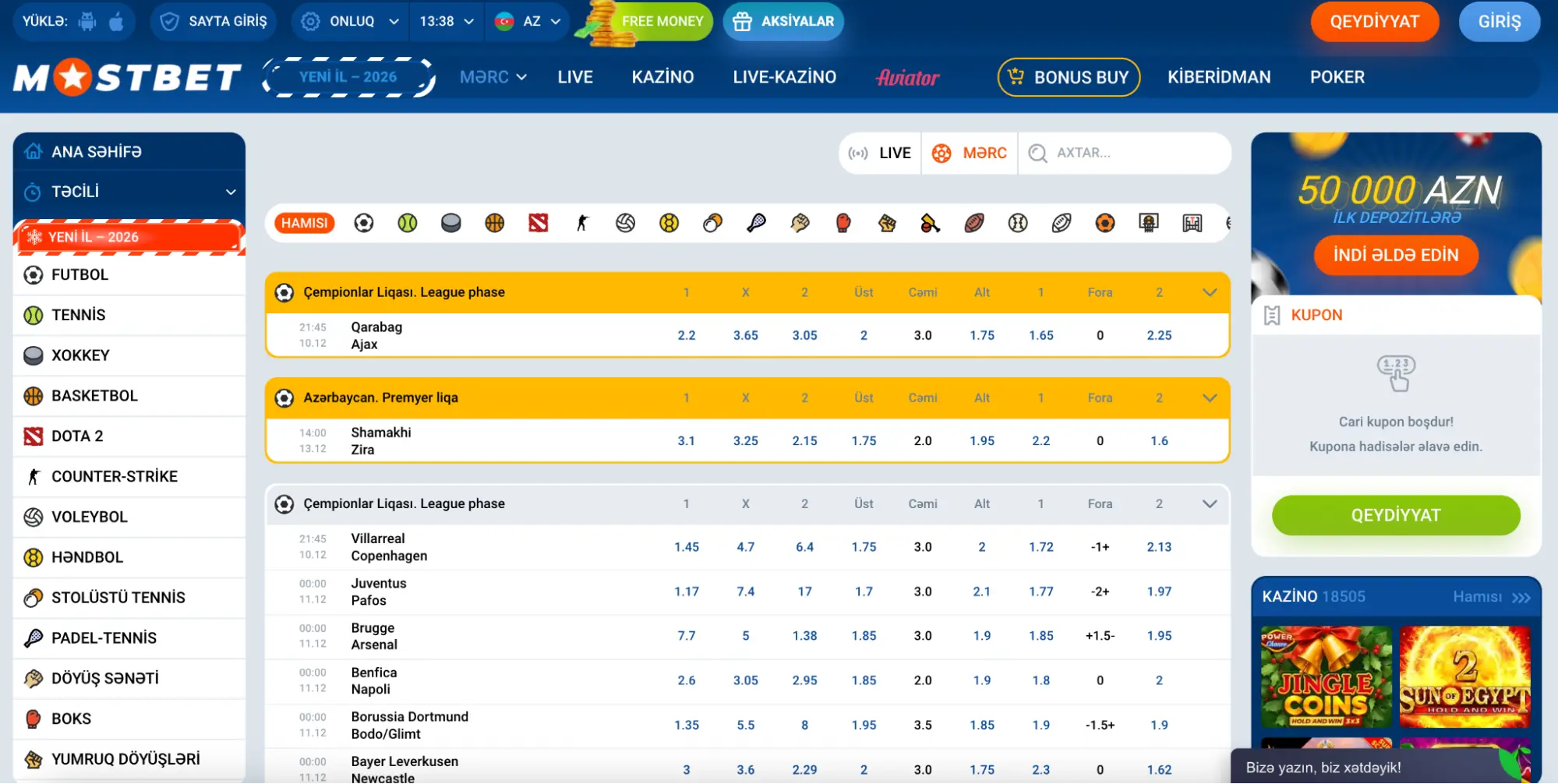Expand the TƏCİLİ sidebar section
Image resolution: width=1558 pixels, height=784 pixels.
click(129, 192)
